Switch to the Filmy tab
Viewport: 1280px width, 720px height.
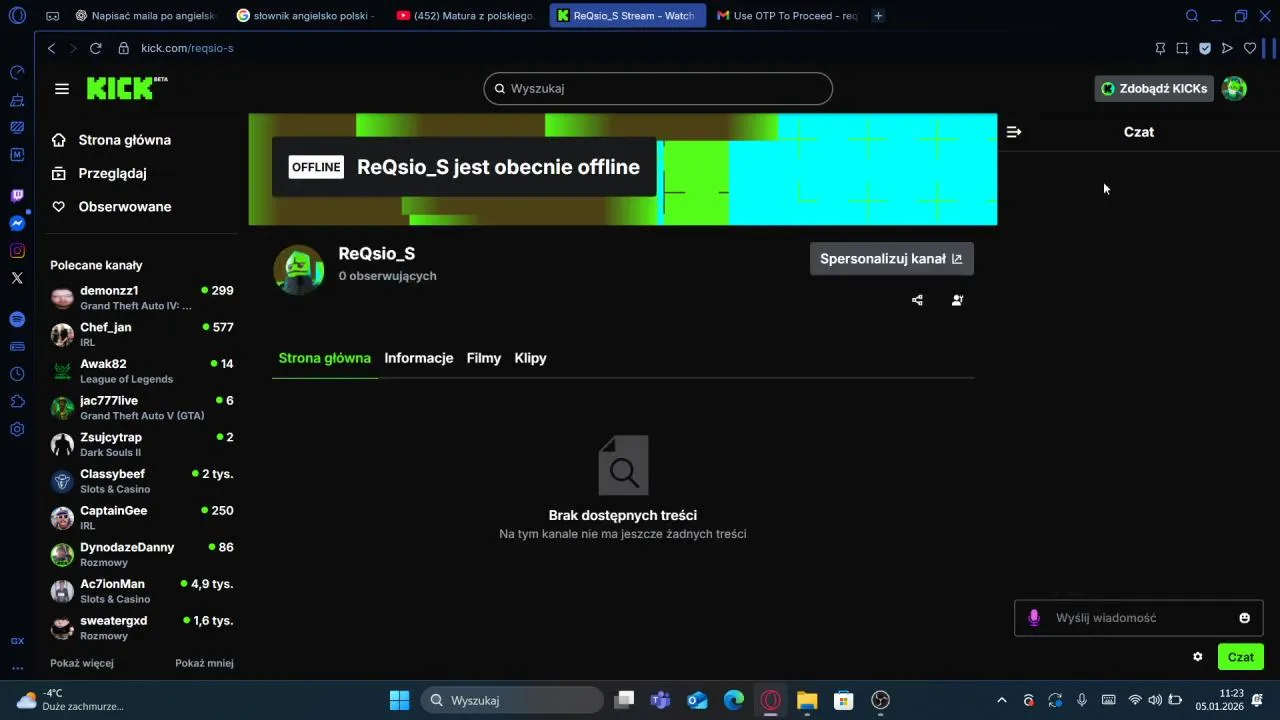[x=484, y=358]
